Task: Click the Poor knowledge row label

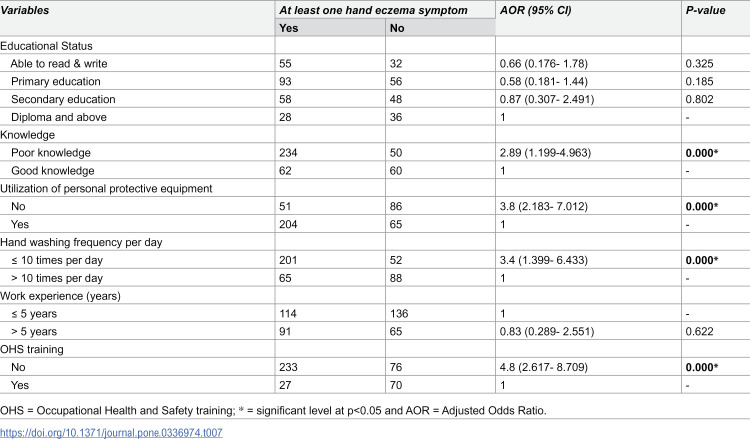Action: click(x=51, y=153)
